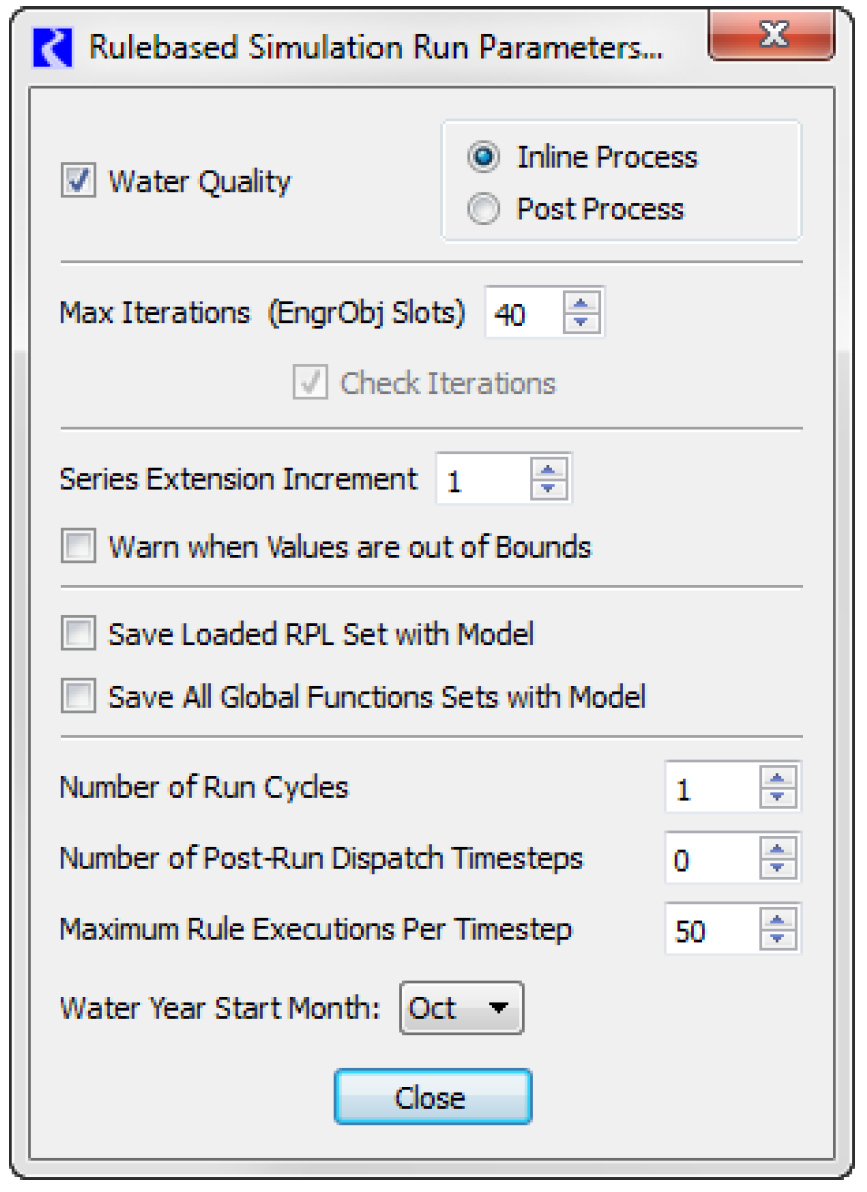Screen dimensions: 867x1192
Task: Increase Maximum Rule Executions up arrow
Action: click(777, 919)
